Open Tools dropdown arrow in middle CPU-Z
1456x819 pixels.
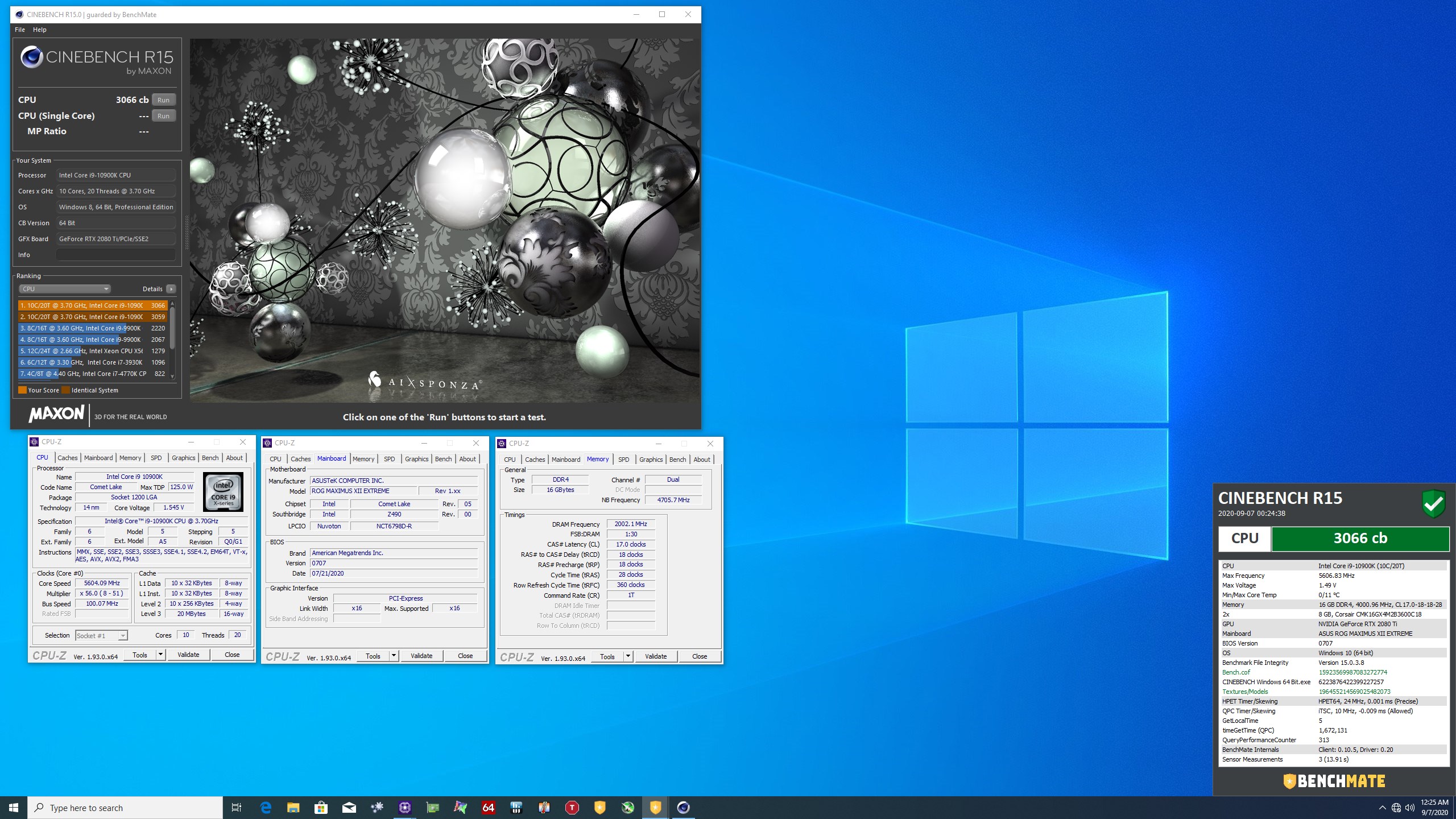pos(394,656)
